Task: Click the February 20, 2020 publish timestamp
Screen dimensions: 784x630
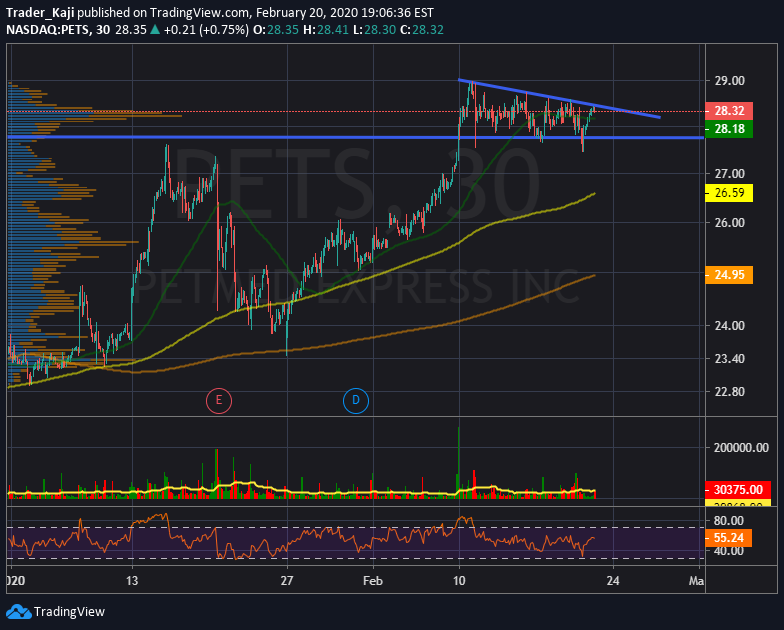Action: (345, 12)
